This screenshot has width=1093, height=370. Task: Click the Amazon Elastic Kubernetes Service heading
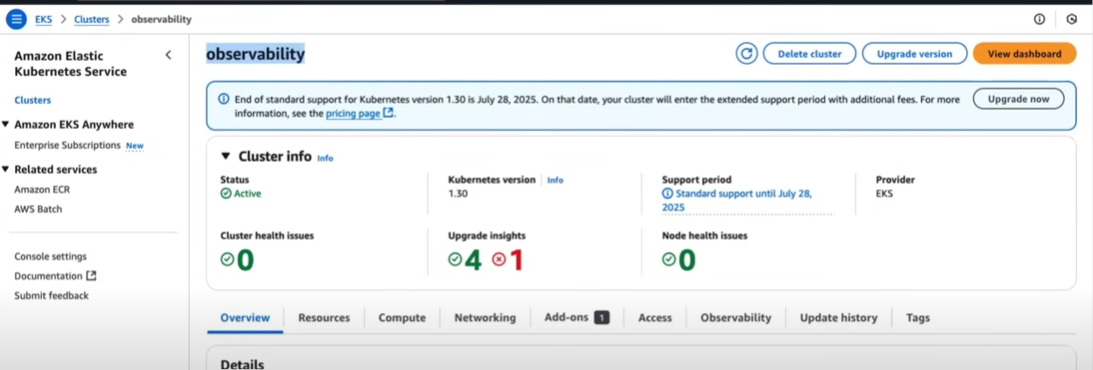point(70,63)
